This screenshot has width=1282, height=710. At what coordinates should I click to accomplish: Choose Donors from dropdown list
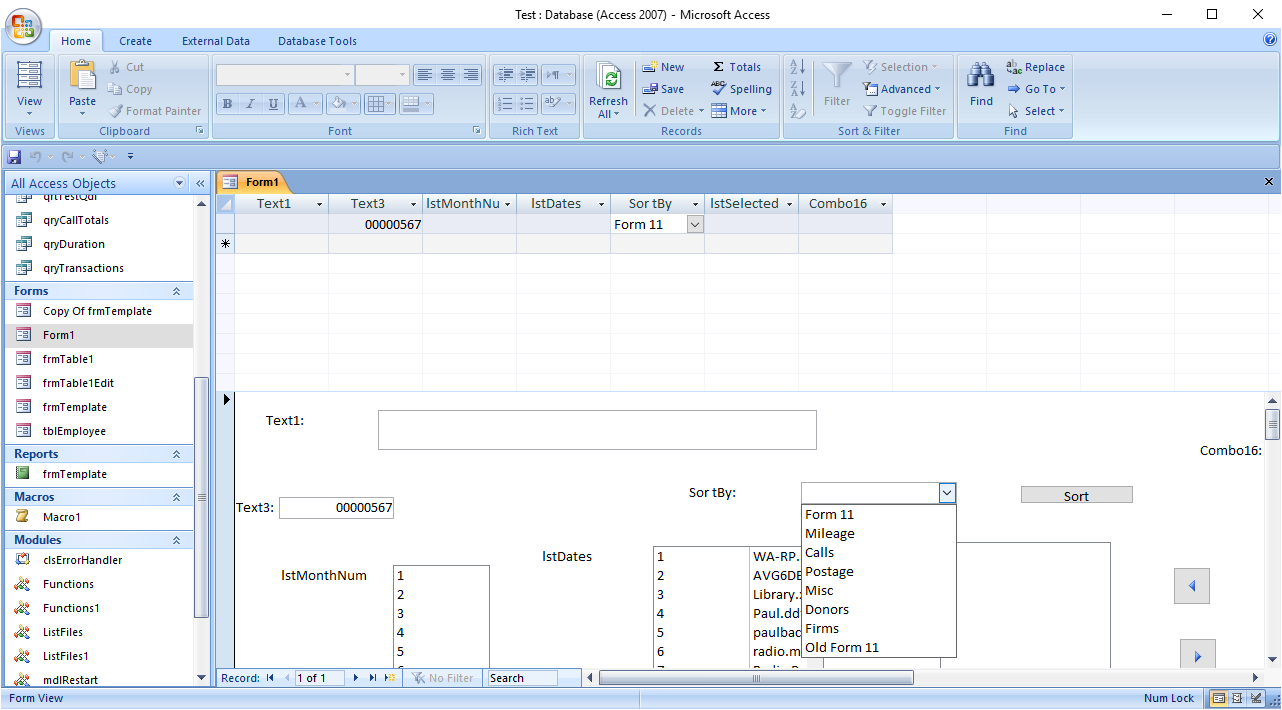[x=878, y=610]
